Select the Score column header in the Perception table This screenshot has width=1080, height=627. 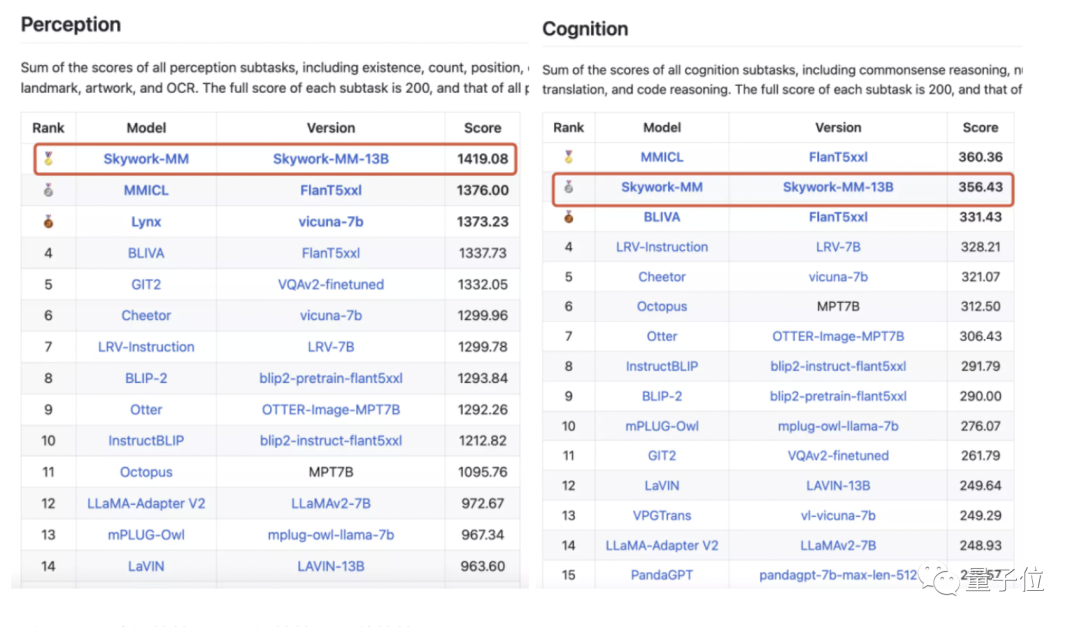pyautogui.click(x=482, y=128)
